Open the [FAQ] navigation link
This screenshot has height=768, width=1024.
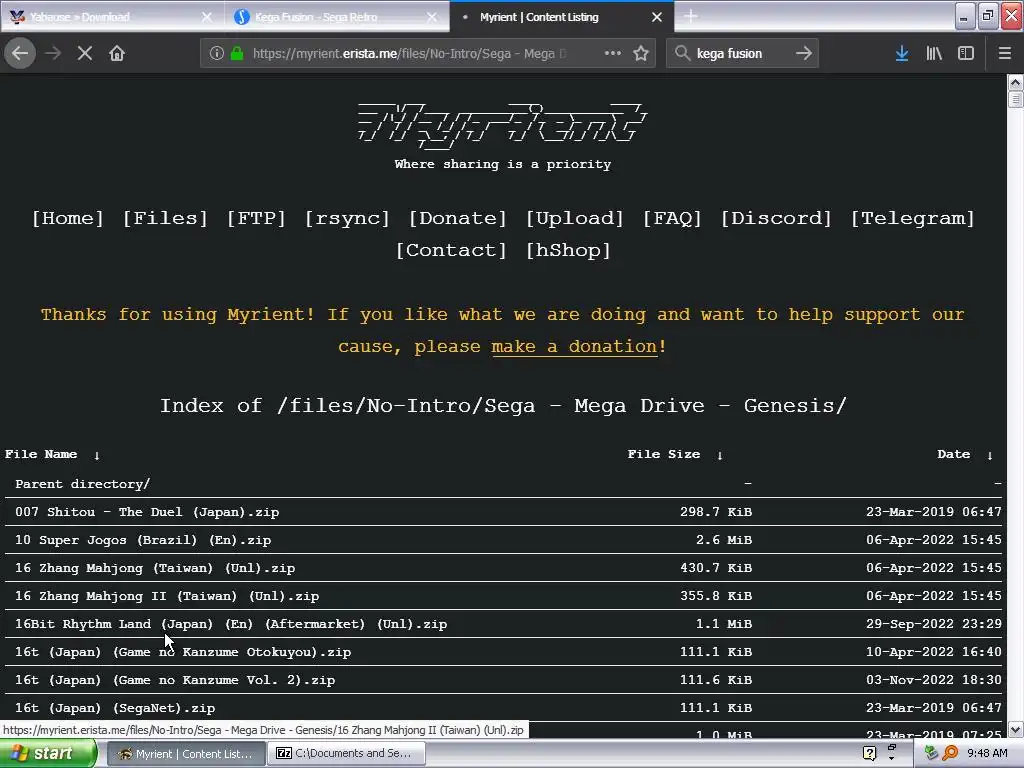pyautogui.click(x=672, y=218)
